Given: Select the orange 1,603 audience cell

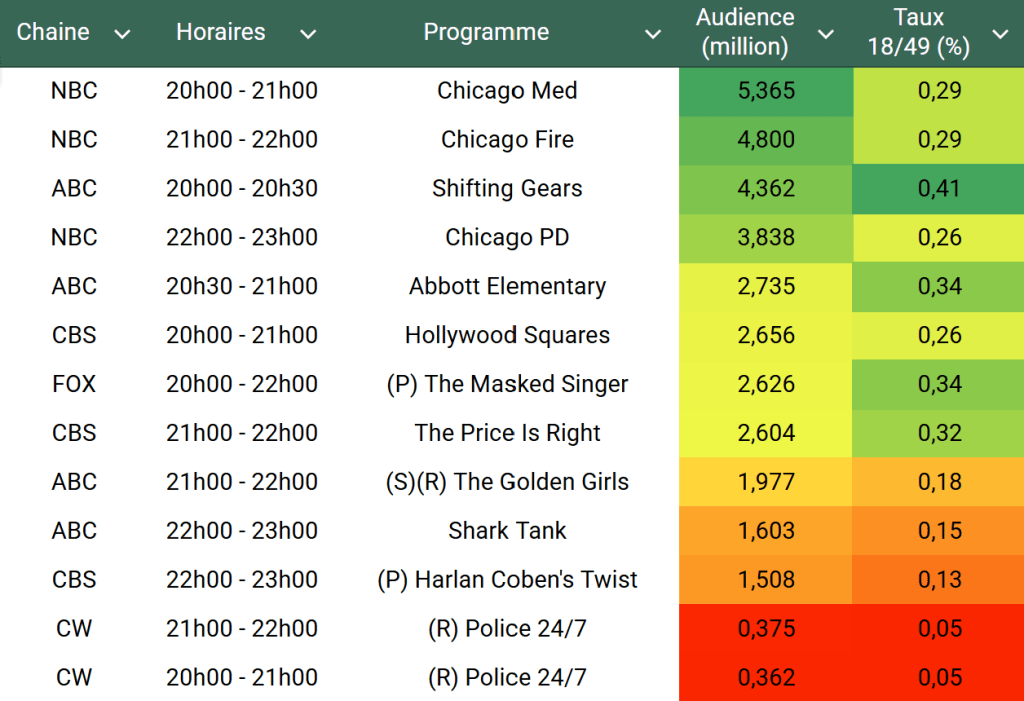Looking at the screenshot, I should (766, 530).
